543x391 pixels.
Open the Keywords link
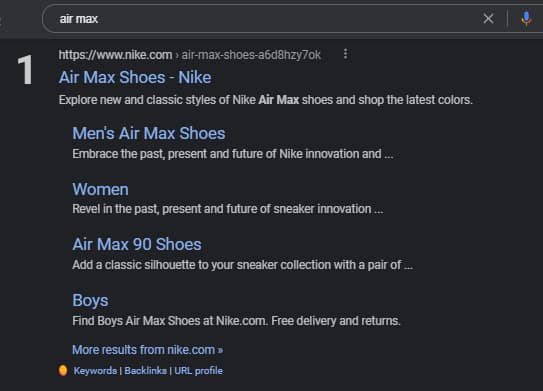(x=95, y=371)
